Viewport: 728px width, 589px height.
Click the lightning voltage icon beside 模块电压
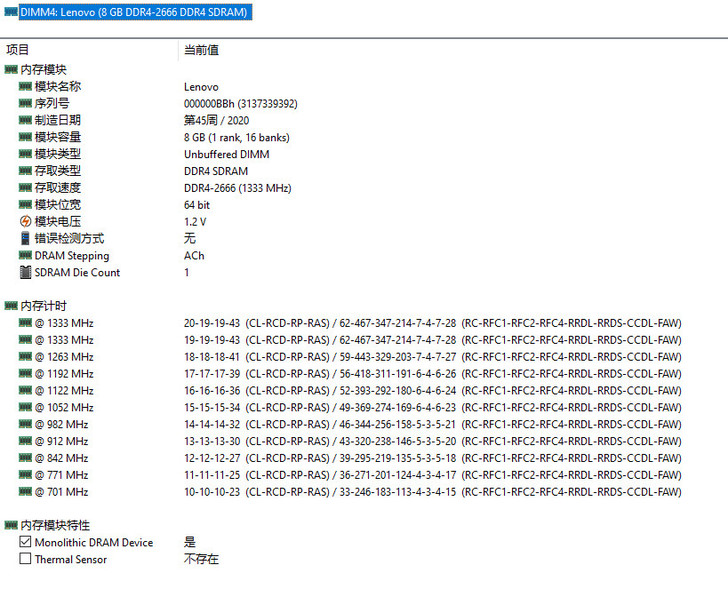[x=26, y=221]
